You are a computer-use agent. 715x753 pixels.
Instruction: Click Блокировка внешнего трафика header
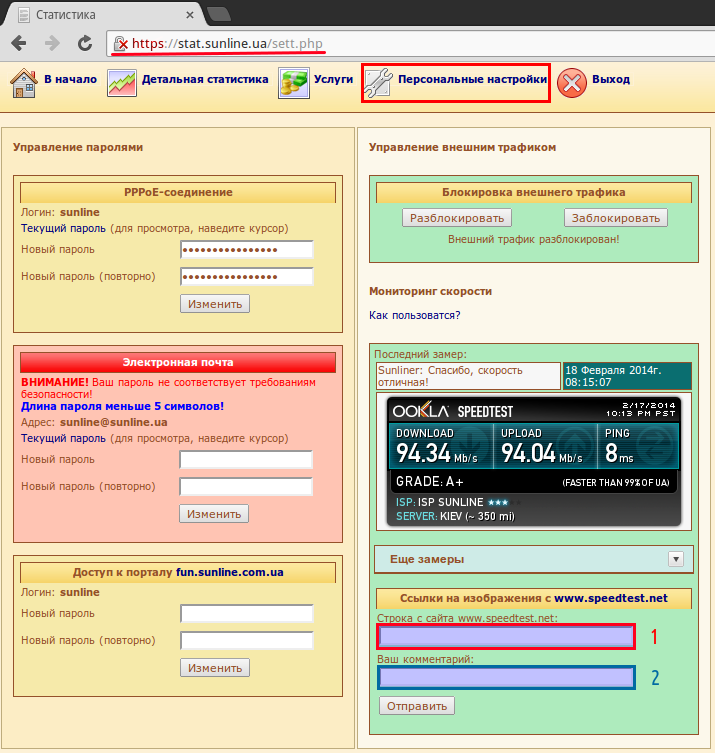(533, 192)
